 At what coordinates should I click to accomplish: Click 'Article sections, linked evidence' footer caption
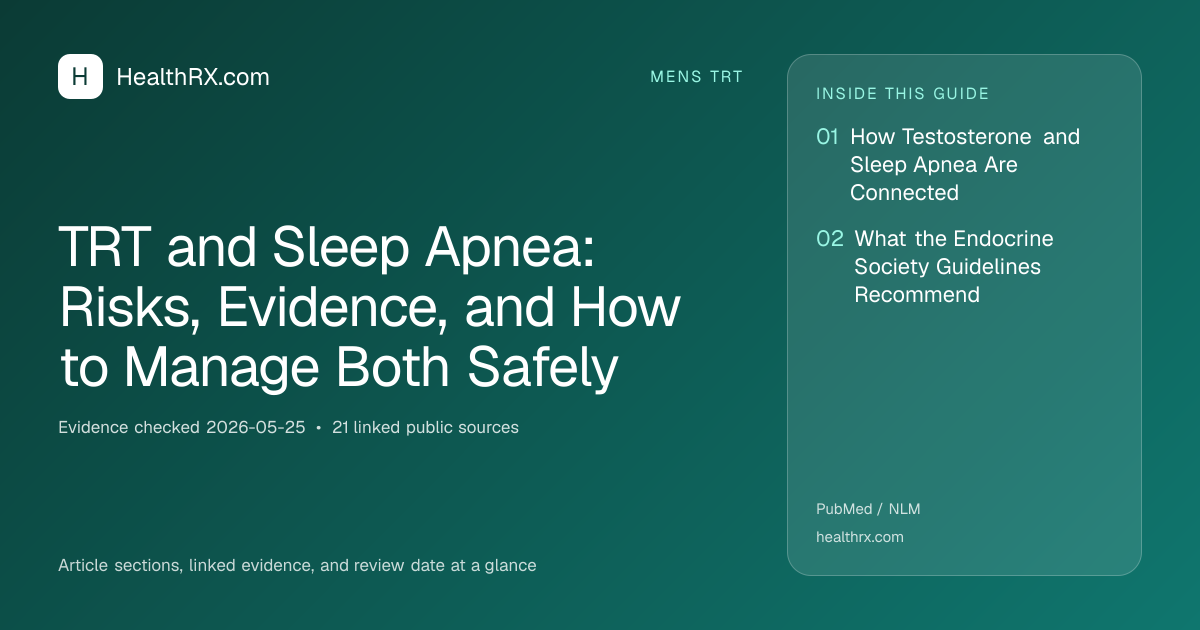coord(297,565)
